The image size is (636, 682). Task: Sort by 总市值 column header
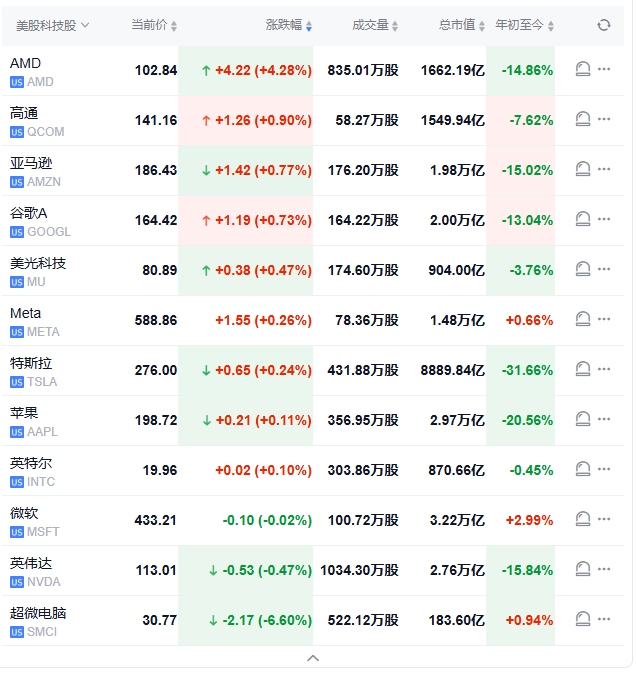click(461, 25)
